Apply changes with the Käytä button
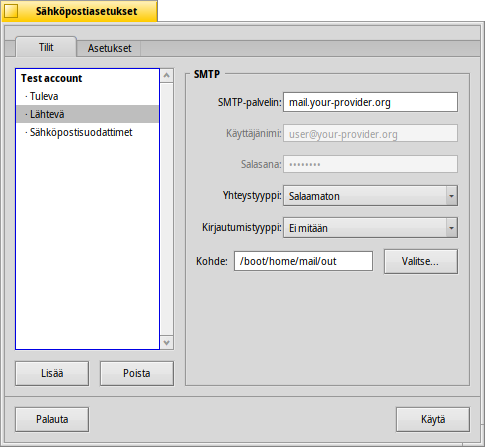 pyautogui.click(x=433, y=419)
